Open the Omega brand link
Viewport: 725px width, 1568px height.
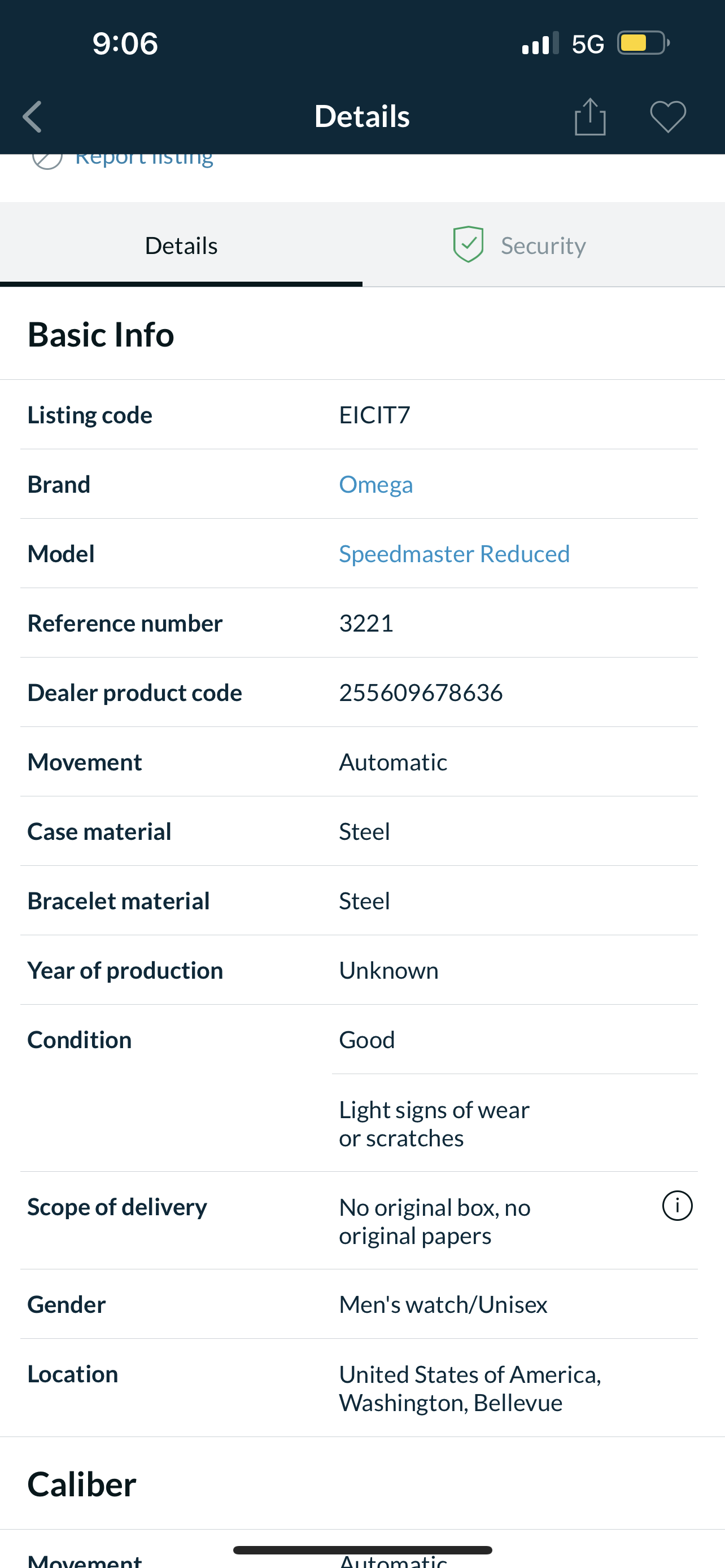click(375, 484)
